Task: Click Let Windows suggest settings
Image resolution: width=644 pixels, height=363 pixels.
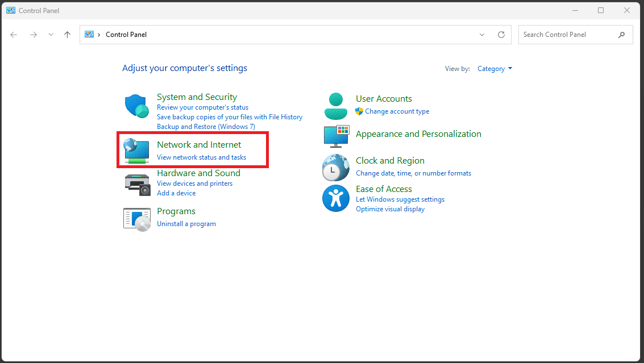Action: pos(400,200)
